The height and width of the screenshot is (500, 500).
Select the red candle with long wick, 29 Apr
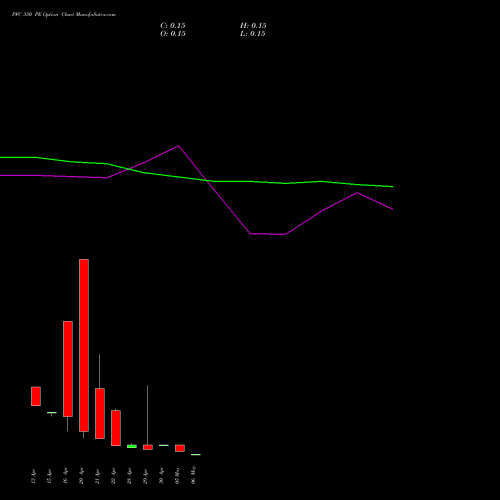click(x=148, y=447)
